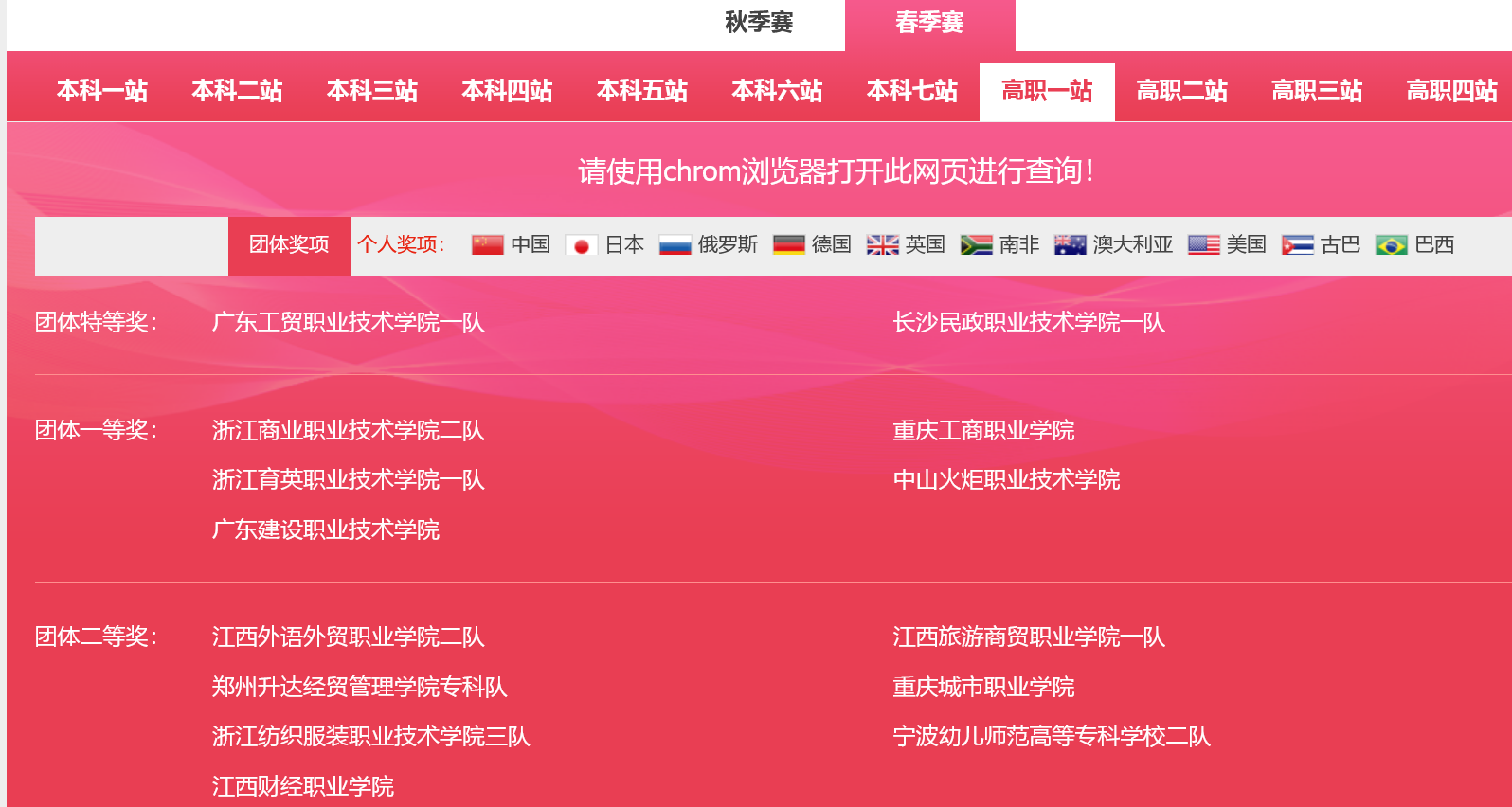This screenshot has height=807, width=1512.
Task: Switch to 本科四站 station tab
Action: (507, 91)
